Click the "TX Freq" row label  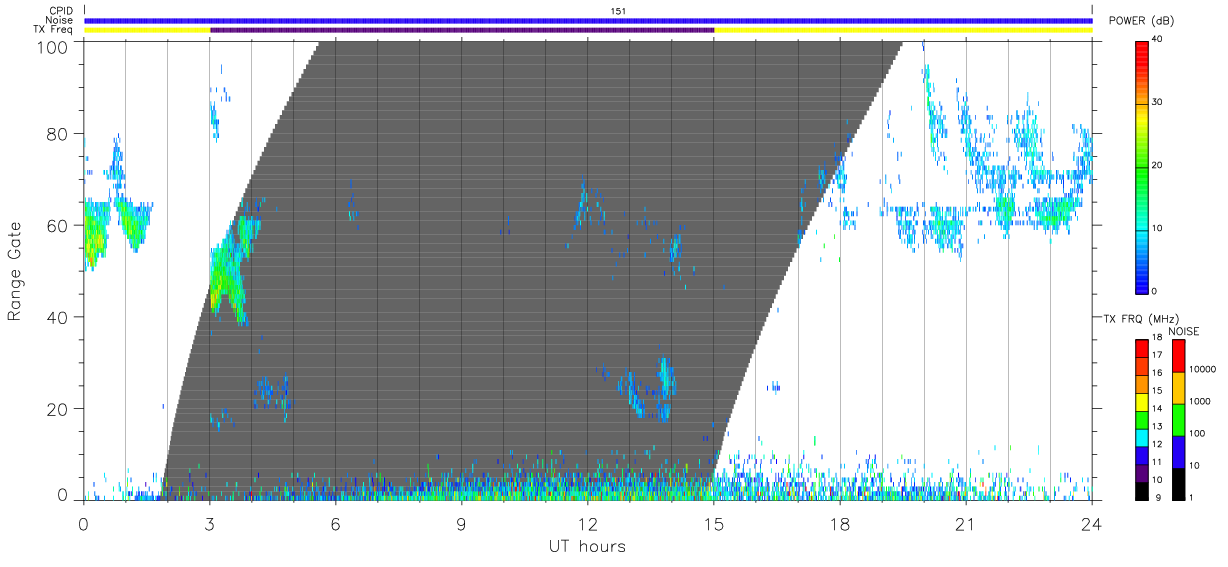click(x=54, y=30)
